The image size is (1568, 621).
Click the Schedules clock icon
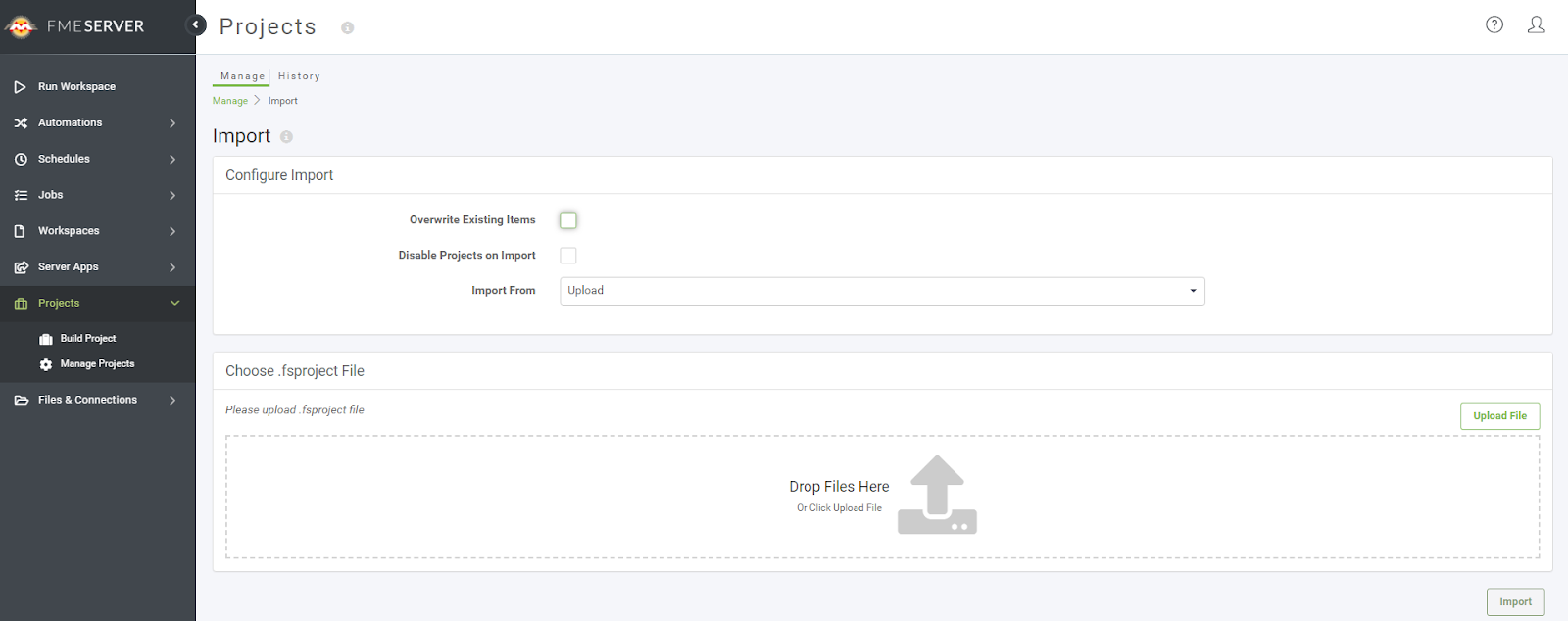21,159
